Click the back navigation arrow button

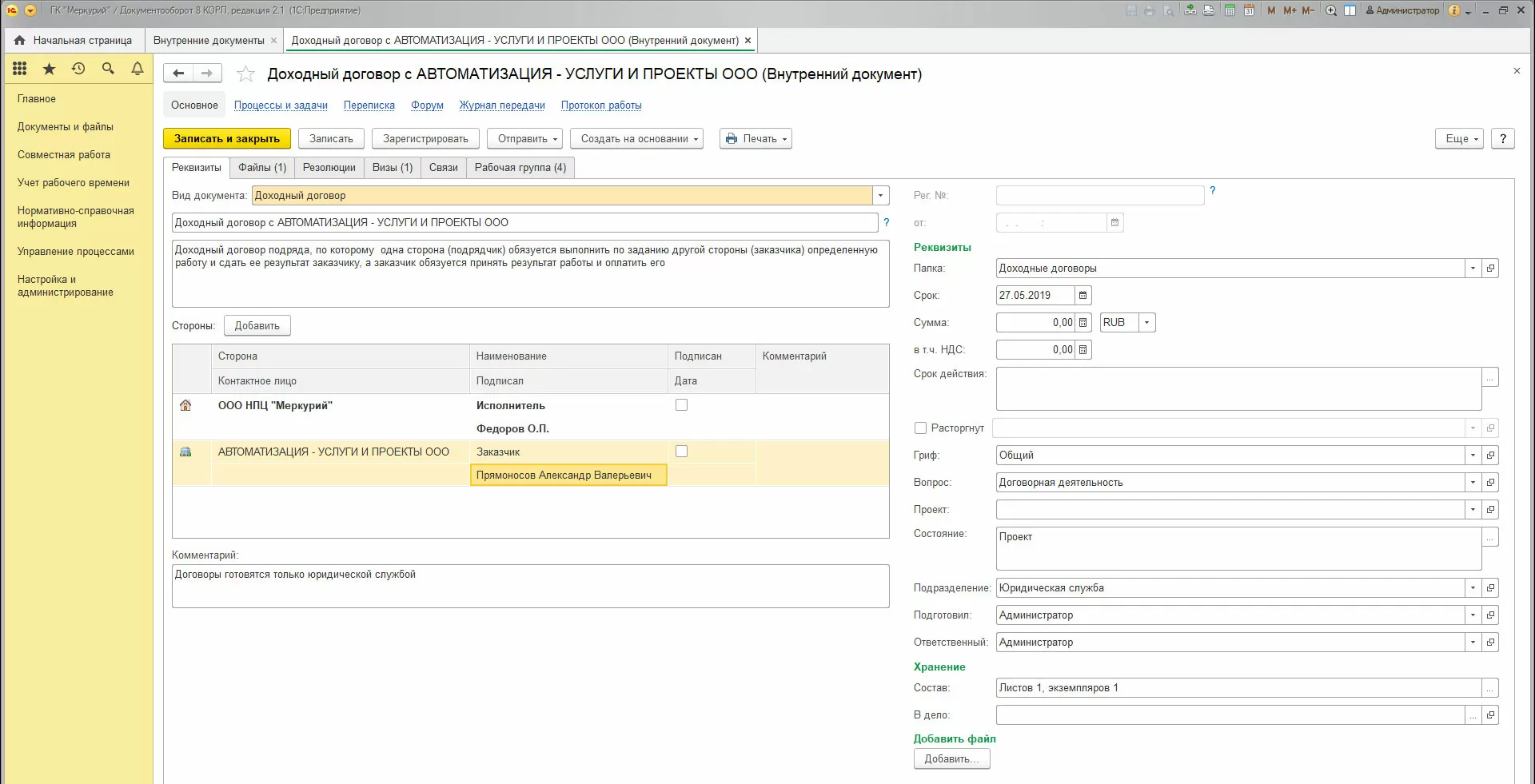(178, 74)
